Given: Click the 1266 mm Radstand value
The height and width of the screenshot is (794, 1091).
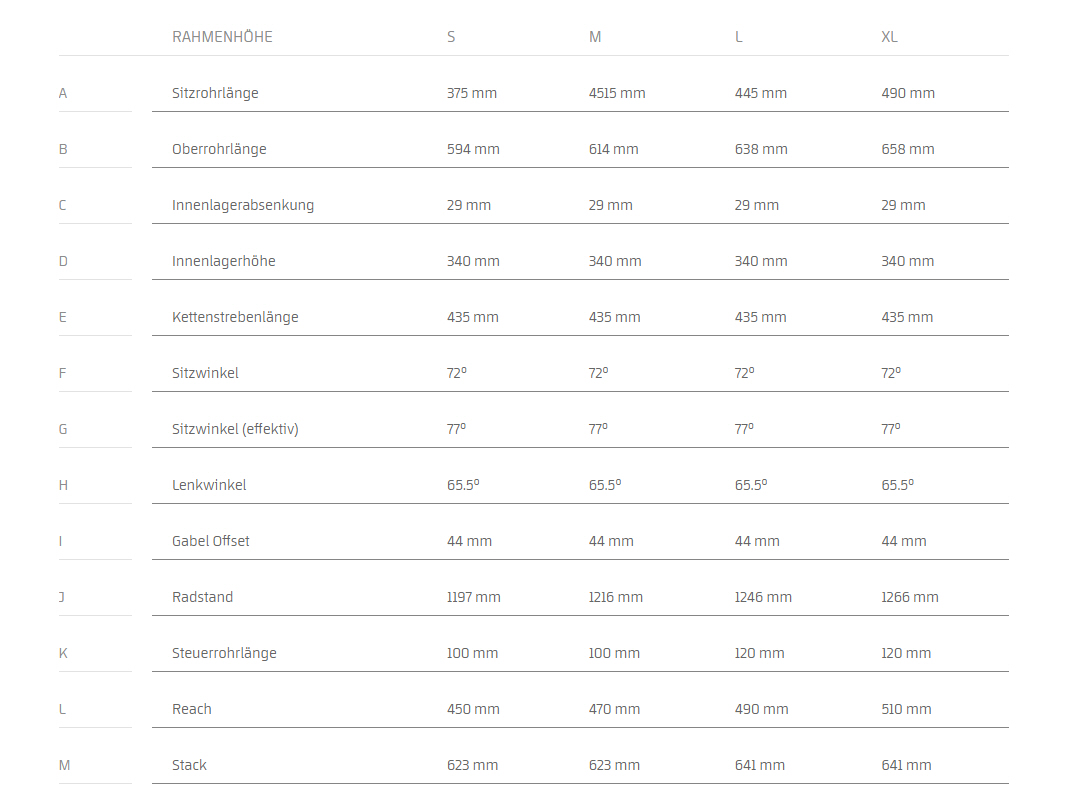Looking at the screenshot, I should (909, 597).
